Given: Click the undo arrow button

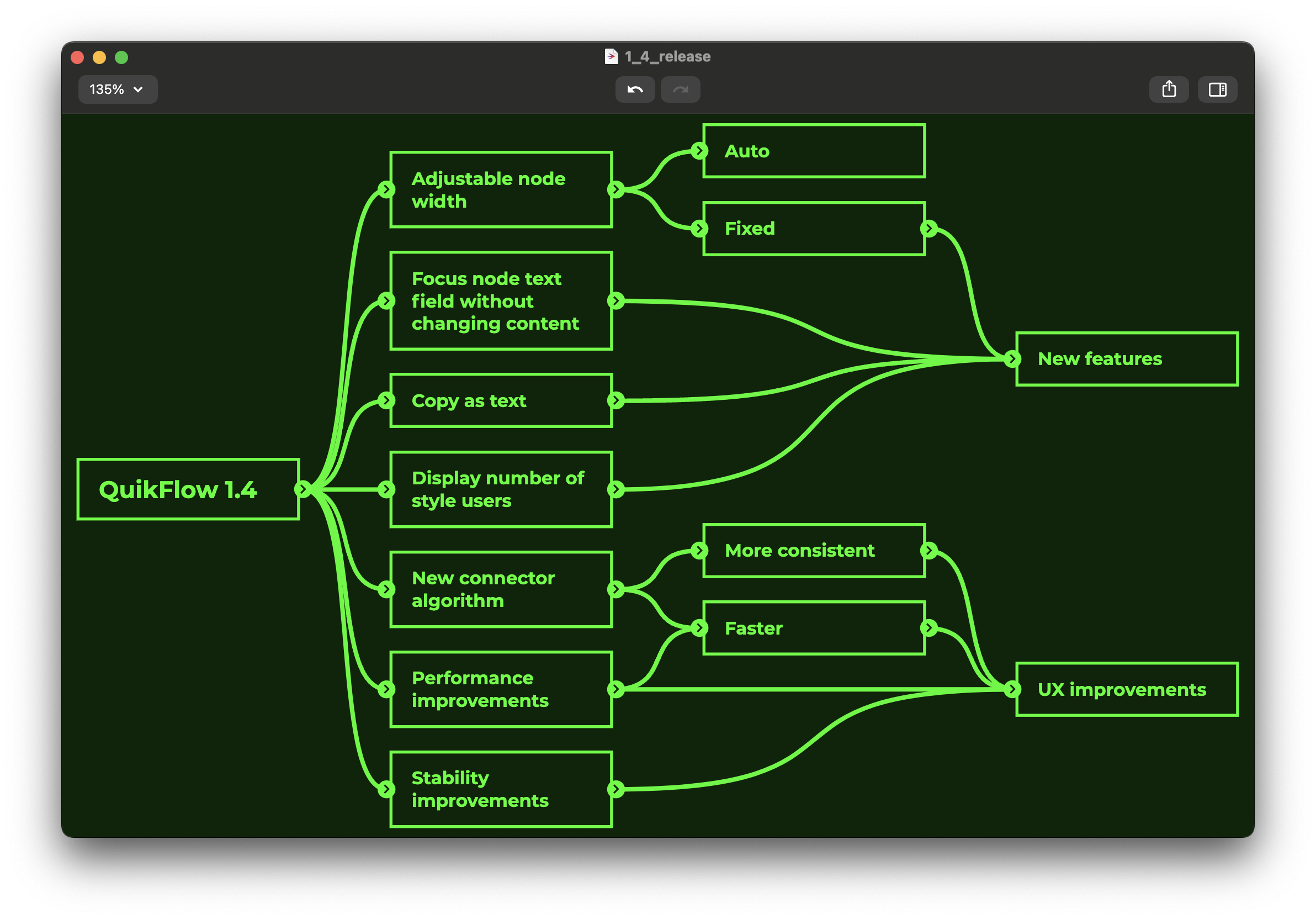Looking at the screenshot, I should tap(635, 89).
